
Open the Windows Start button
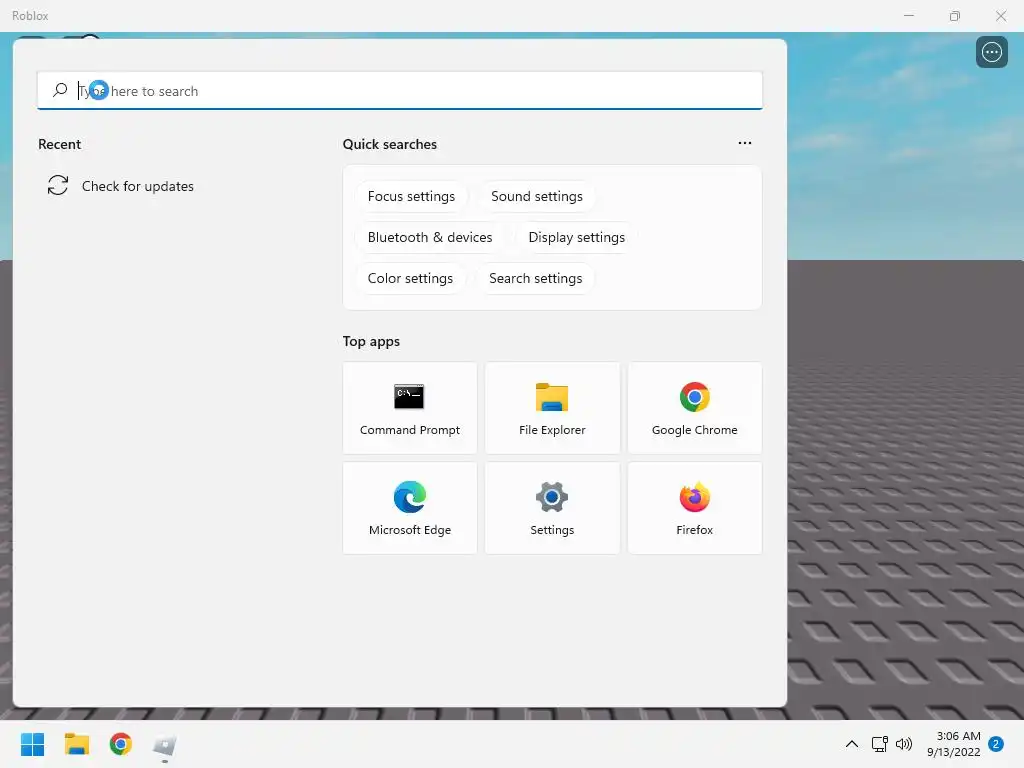tap(33, 744)
